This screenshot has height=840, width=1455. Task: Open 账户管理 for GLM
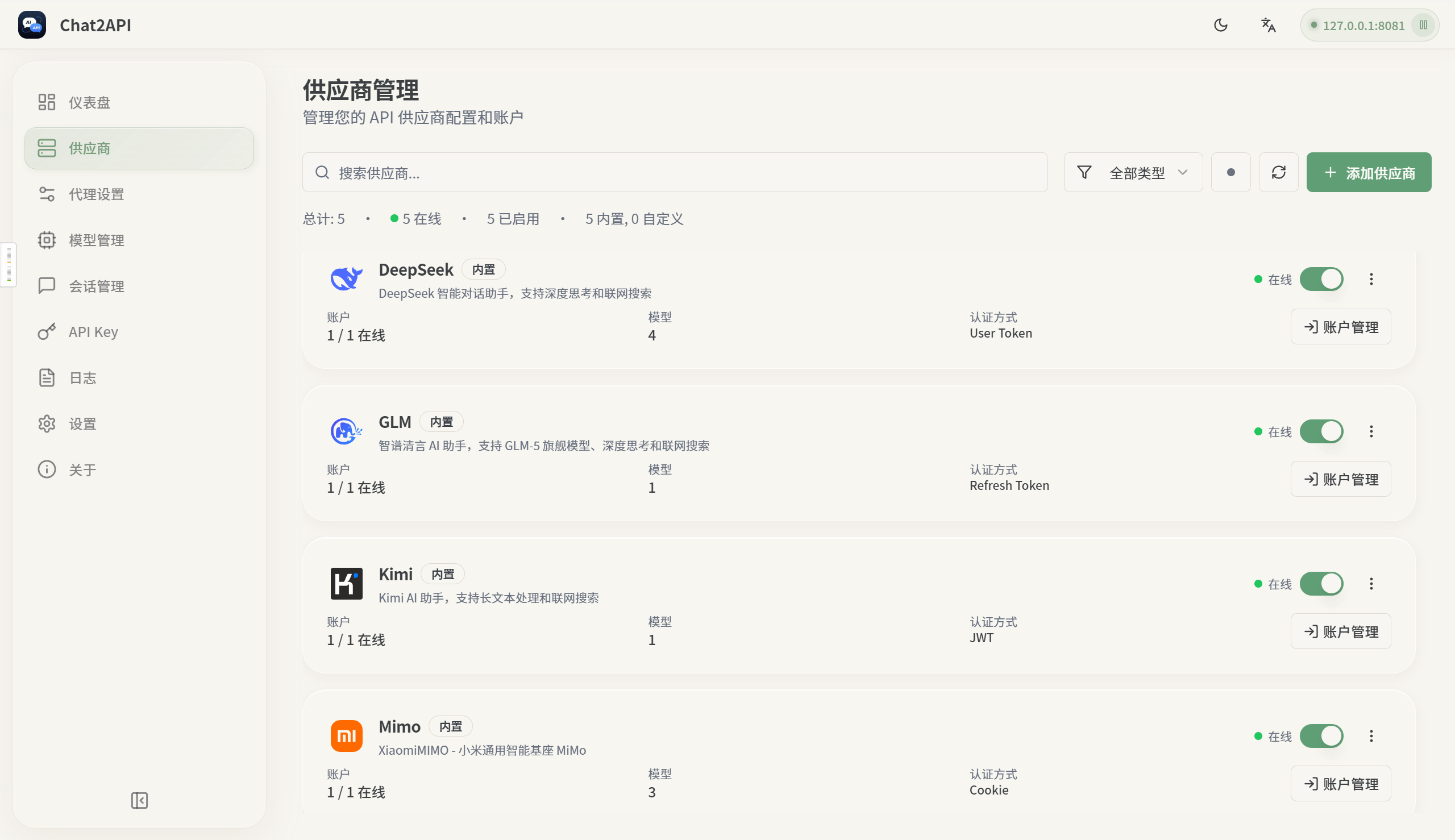click(1340, 480)
